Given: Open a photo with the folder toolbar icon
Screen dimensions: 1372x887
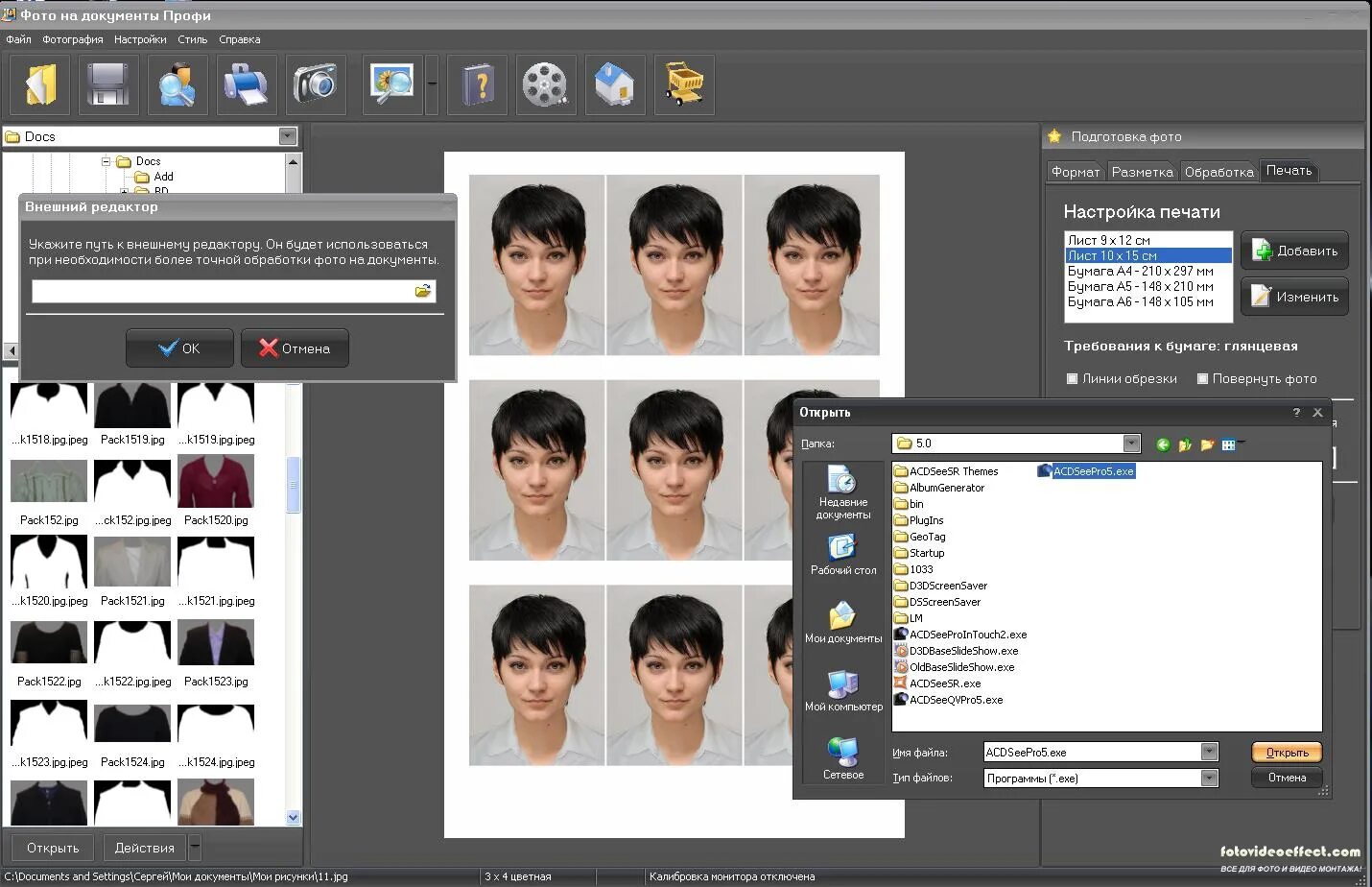Looking at the screenshot, I should click(39, 84).
